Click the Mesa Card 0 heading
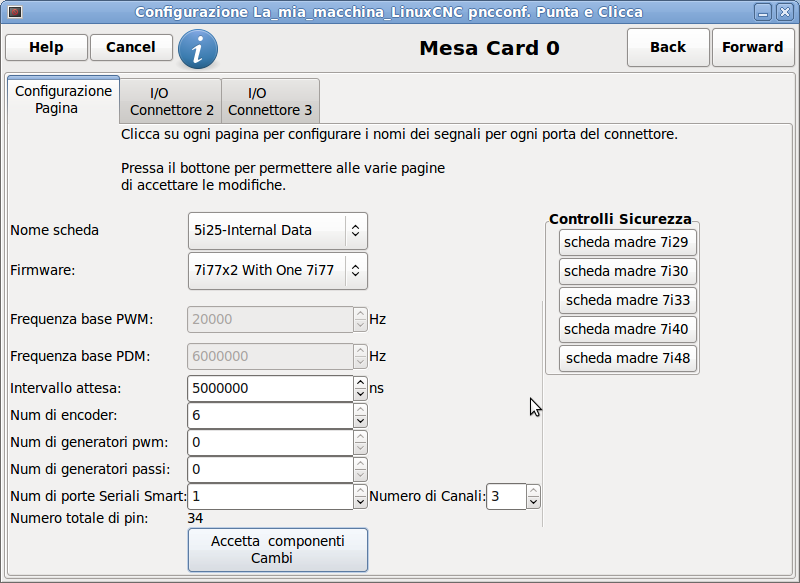The image size is (800, 583). pos(489,48)
